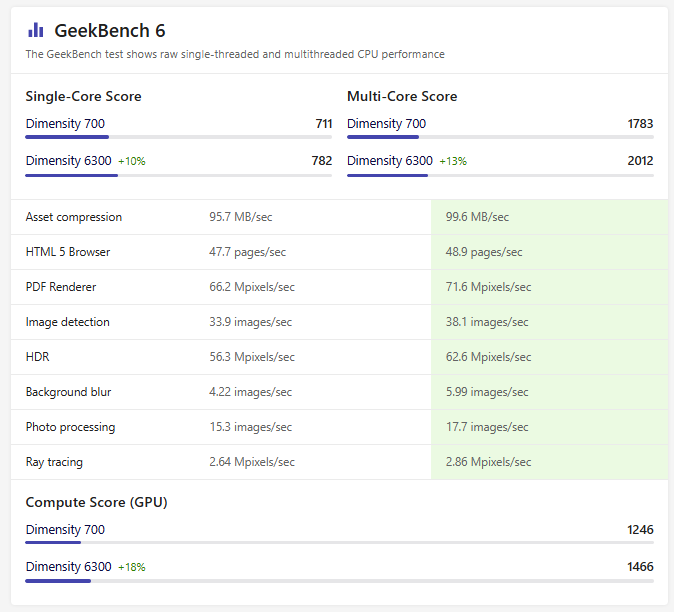
Task: Click the multi-core score value 2012
Action: pos(640,161)
